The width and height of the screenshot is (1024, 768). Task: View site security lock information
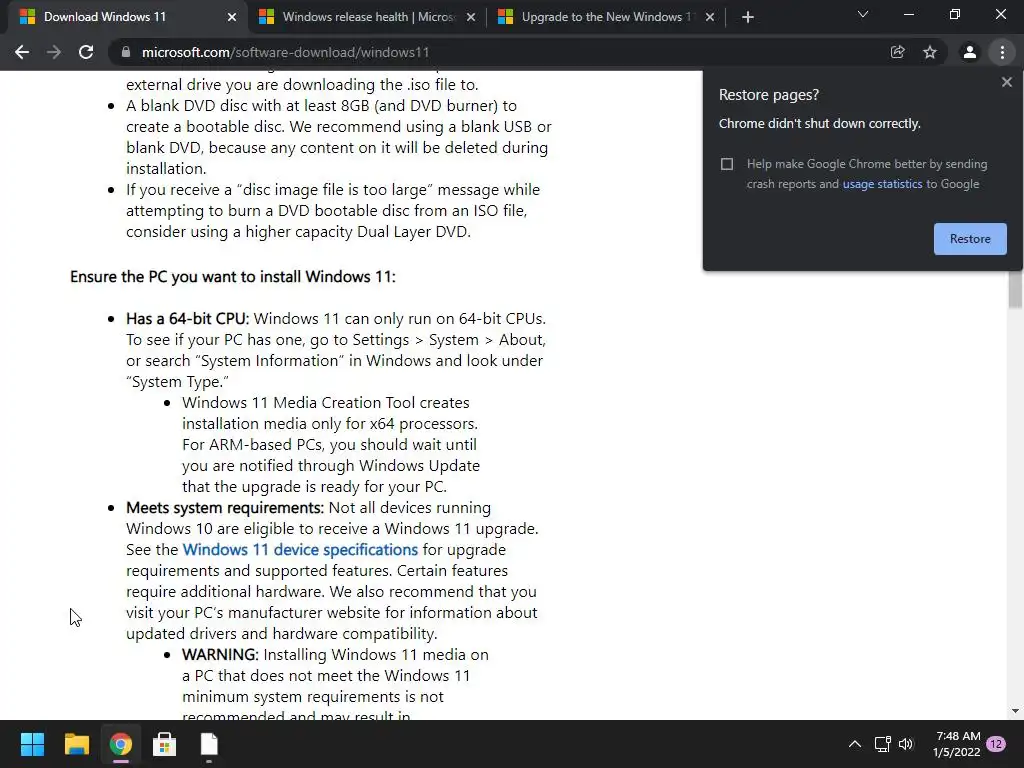point(126,52)
